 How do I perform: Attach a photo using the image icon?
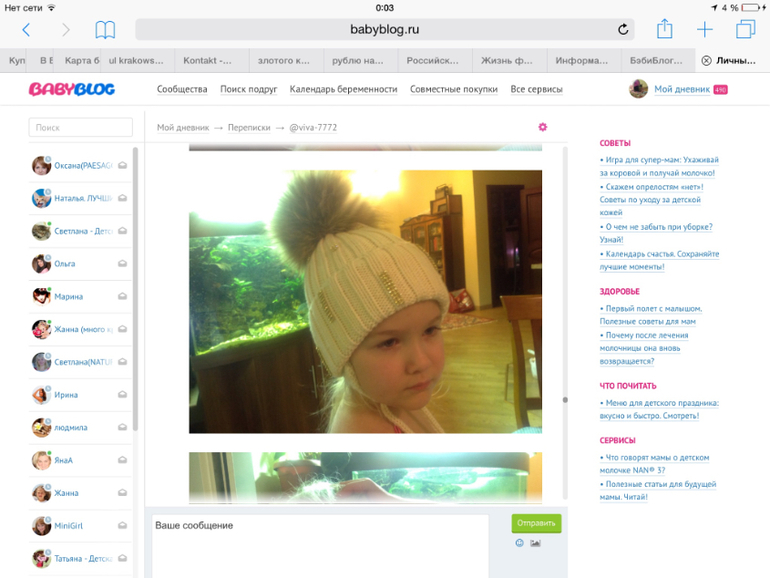coord(535,543)
